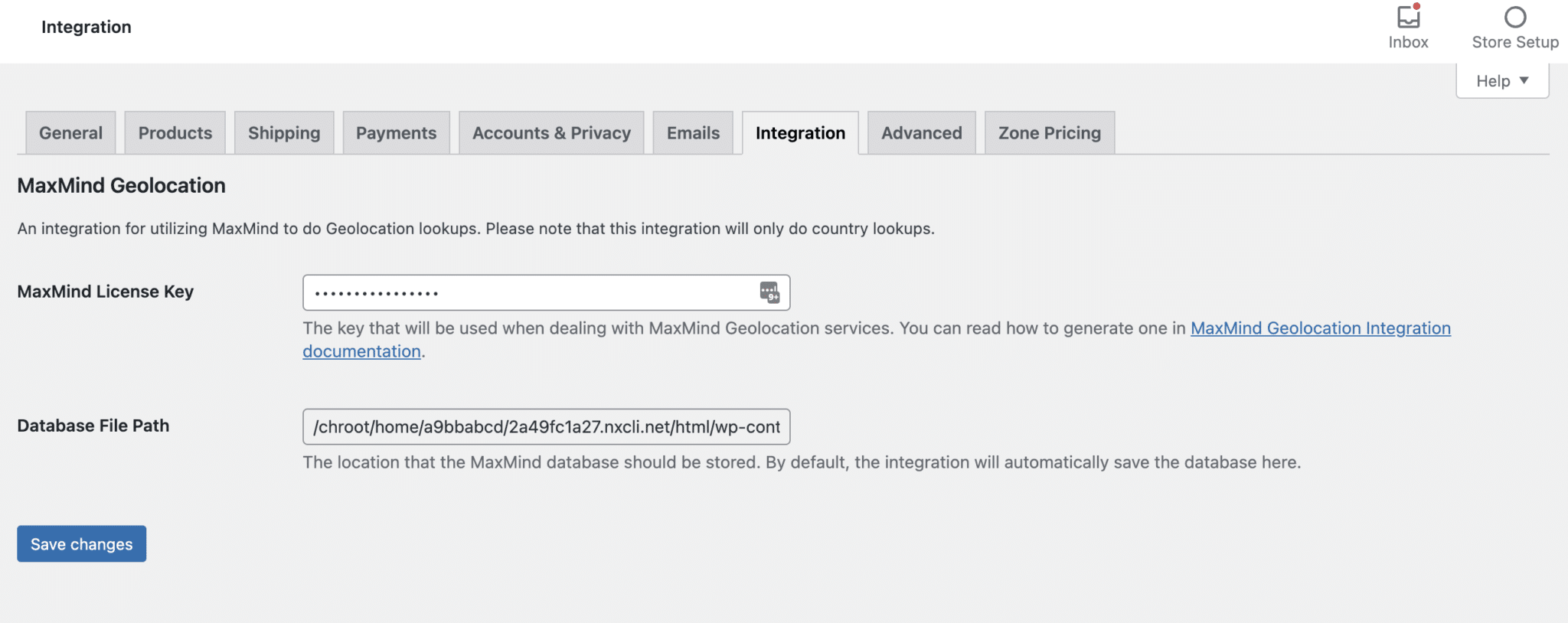Screen dimensions: 1568x623
Task: Click into the MaxMind License Key field
Action: click(x=528, y=292)
